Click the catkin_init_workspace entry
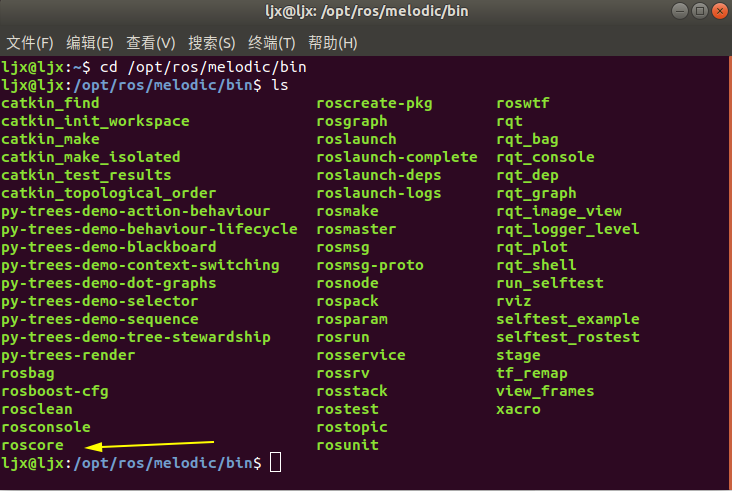The height and width of the screenshot is (491, 732). coord(95,121)
